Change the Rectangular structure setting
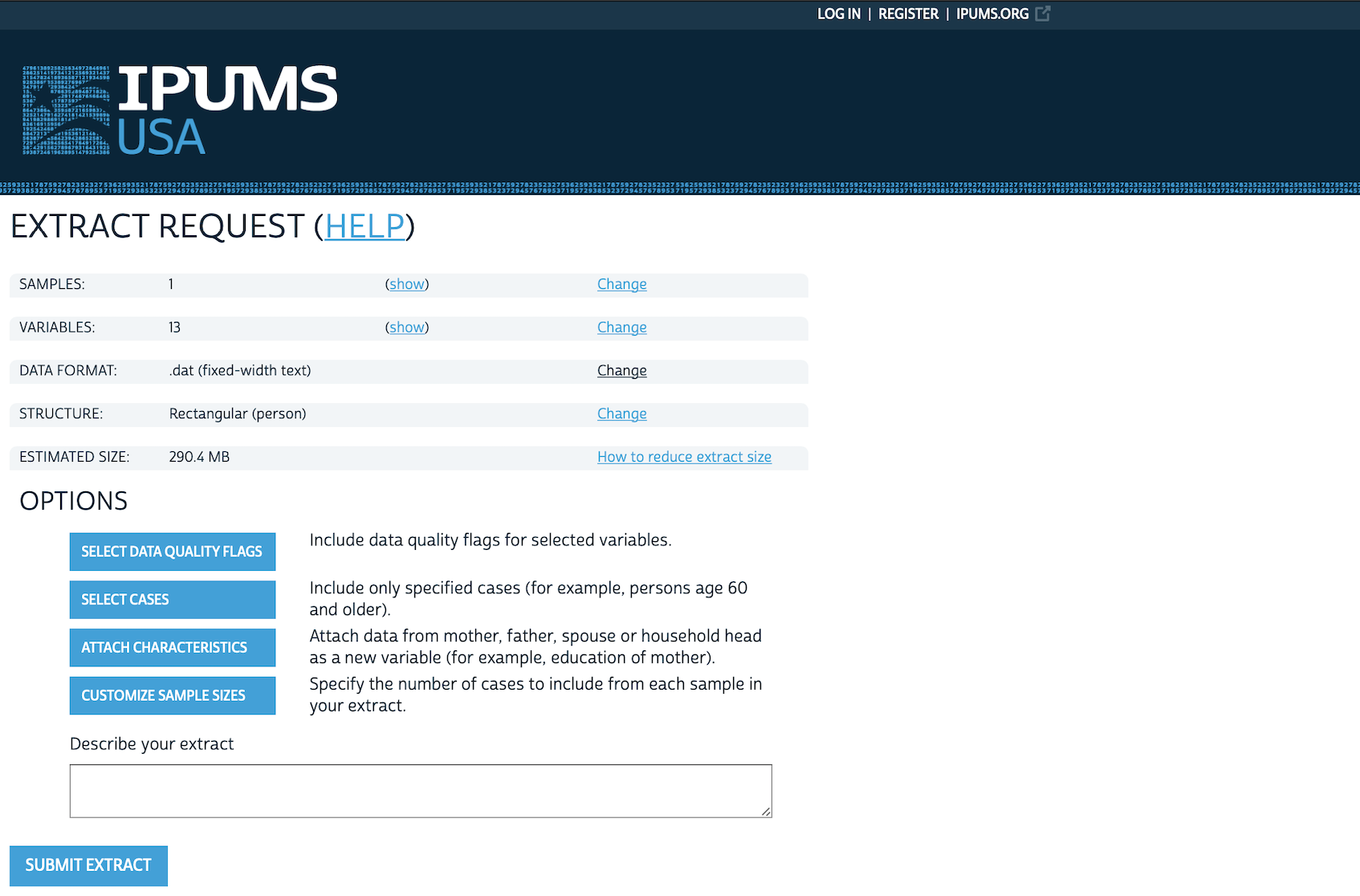The width and height of the screenshot is (1360, 896). [x=621, y=414]
